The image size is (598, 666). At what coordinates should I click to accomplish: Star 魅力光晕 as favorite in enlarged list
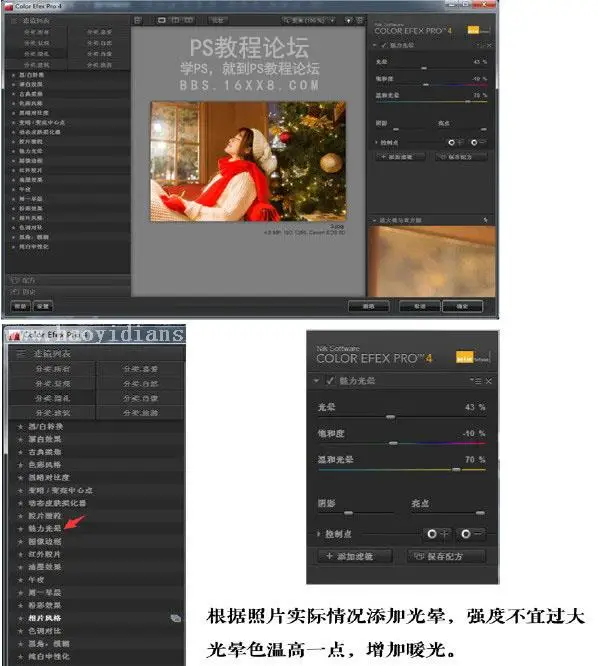click(20, 529)
